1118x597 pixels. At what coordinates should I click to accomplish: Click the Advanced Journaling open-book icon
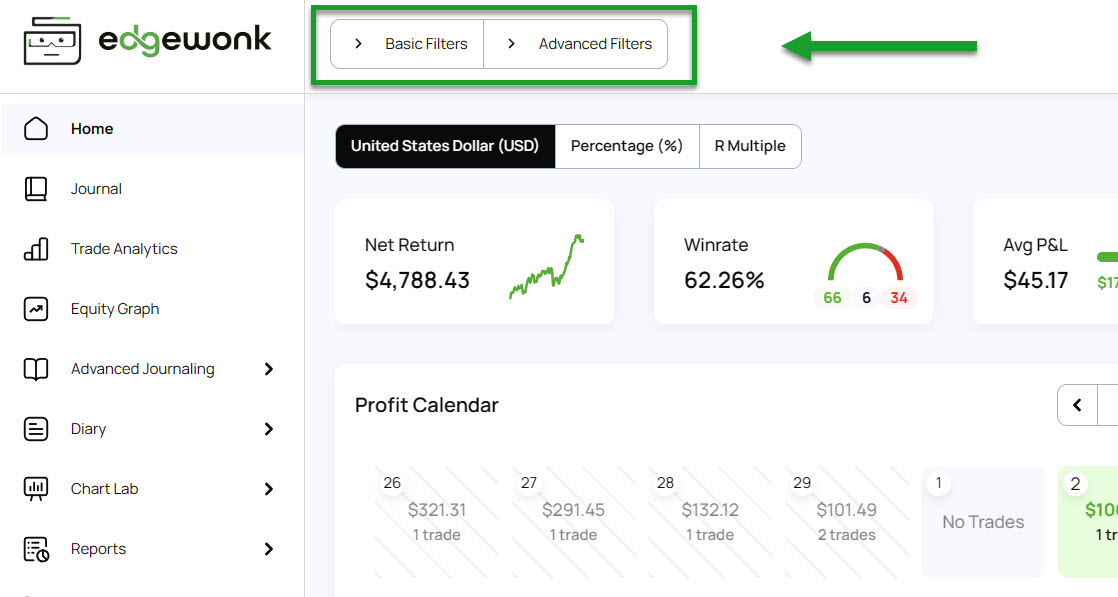pos(36,369)
